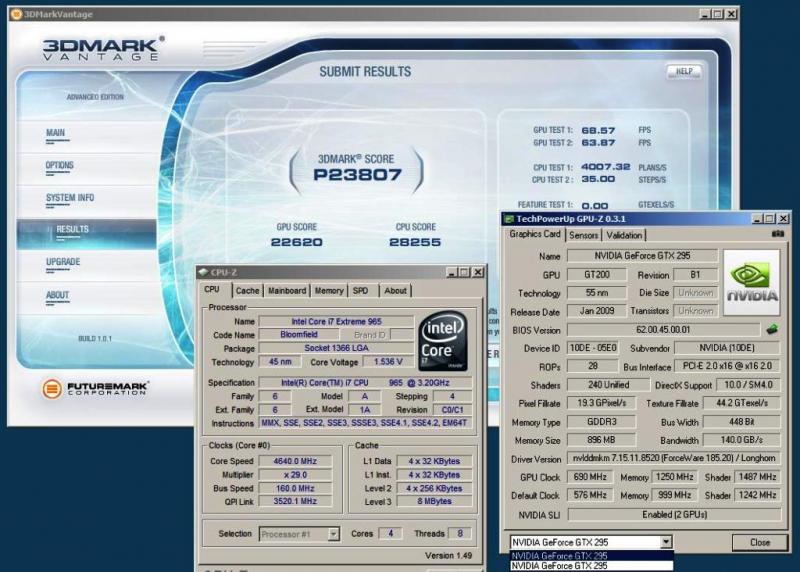Click the Close button in GPU-Z
This screenshot has height=572, width=800.
pos(760,542)
